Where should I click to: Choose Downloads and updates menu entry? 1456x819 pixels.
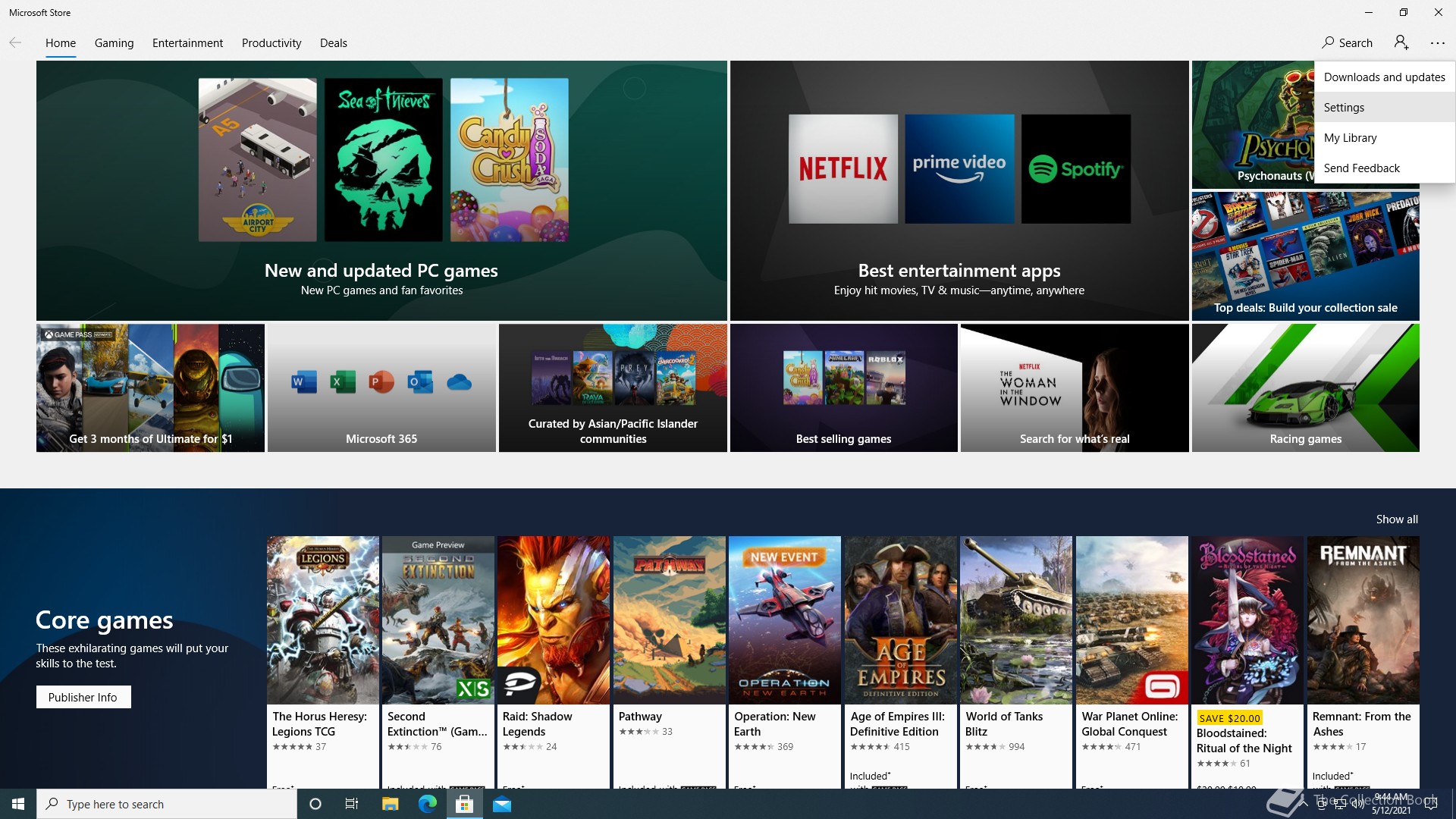pos(1384,77)
